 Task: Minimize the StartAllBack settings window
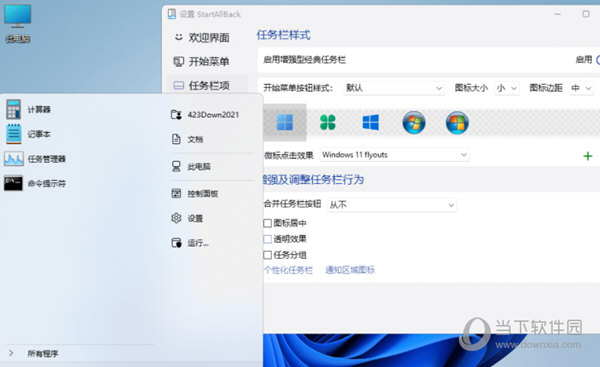(x=558, y=14)
